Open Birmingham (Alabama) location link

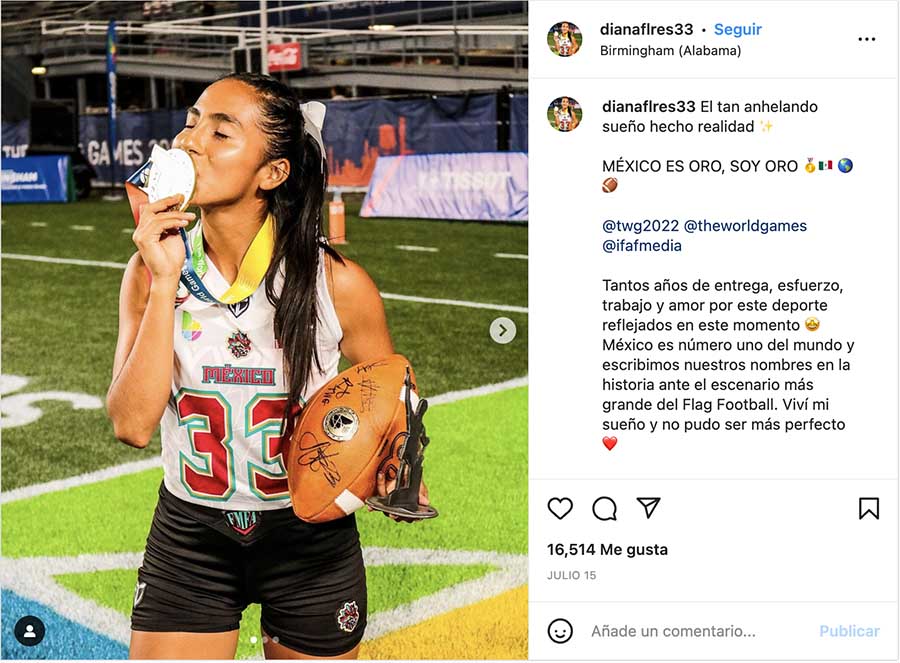[670, 51]
